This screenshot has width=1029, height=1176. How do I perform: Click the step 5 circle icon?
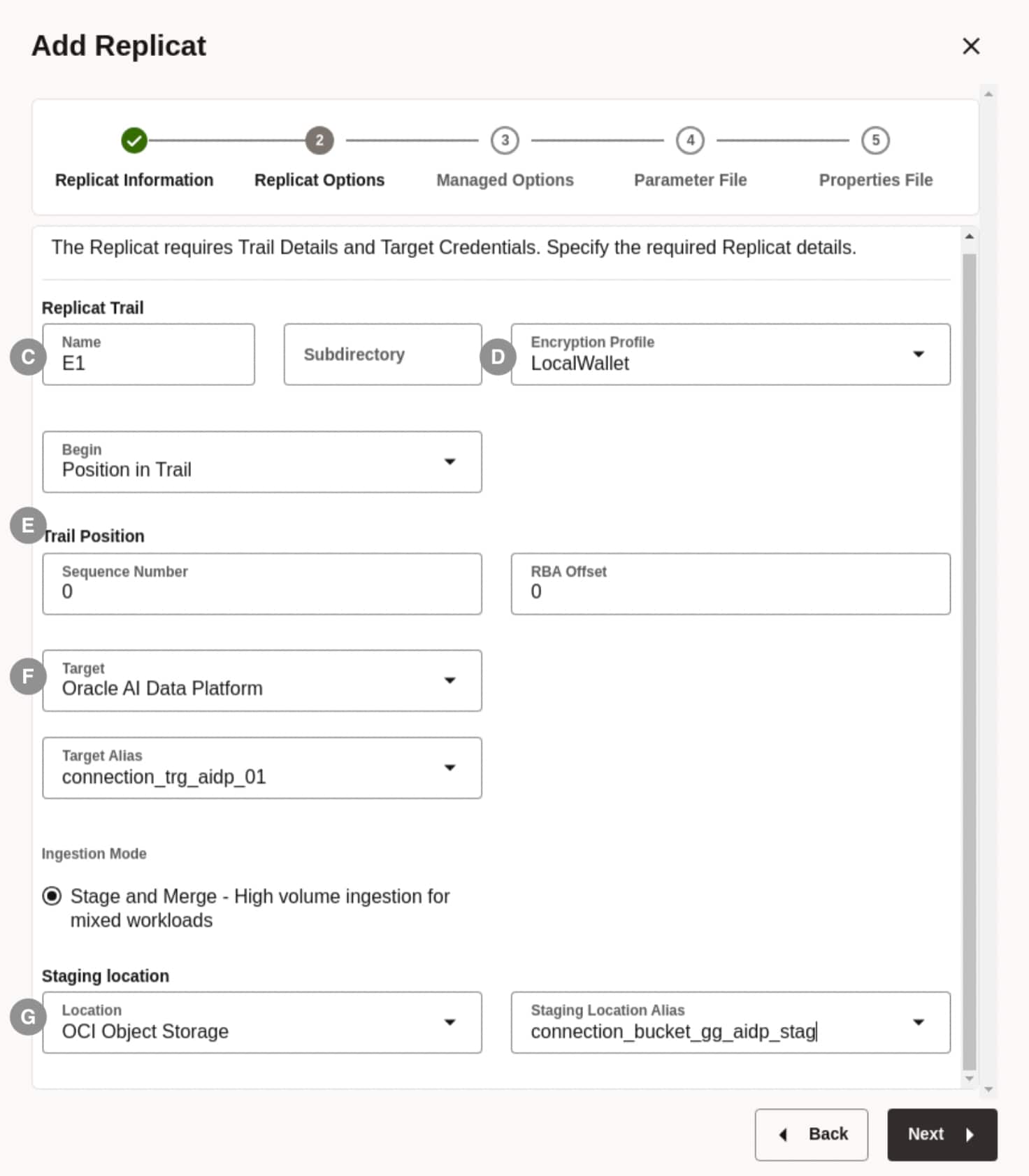pos(875,141)
